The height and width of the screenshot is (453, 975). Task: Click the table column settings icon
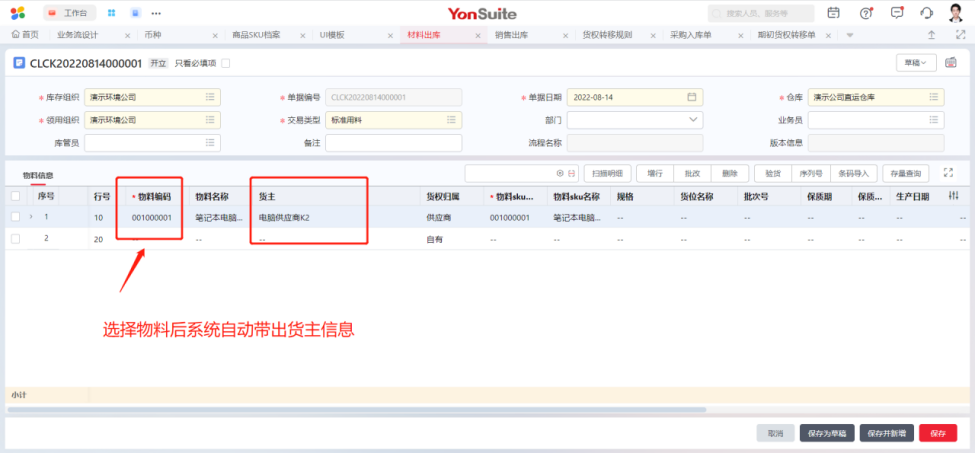coord(953,196)
